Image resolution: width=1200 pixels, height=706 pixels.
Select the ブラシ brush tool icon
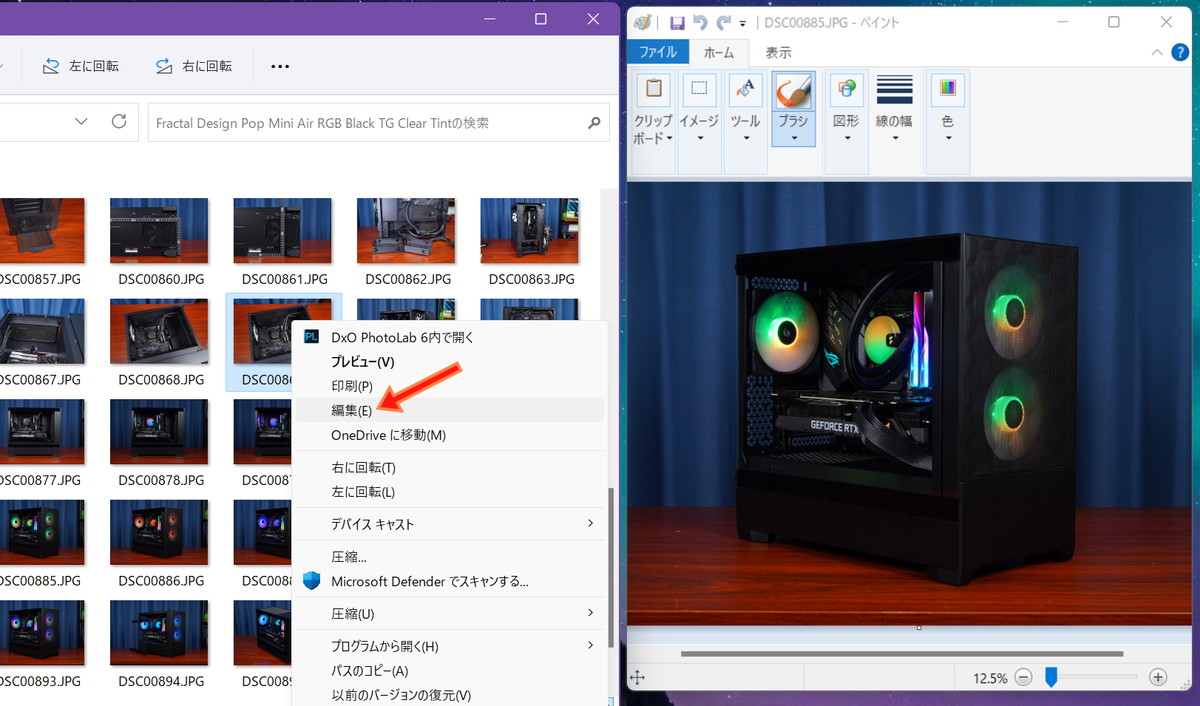[x=794, y=91]
